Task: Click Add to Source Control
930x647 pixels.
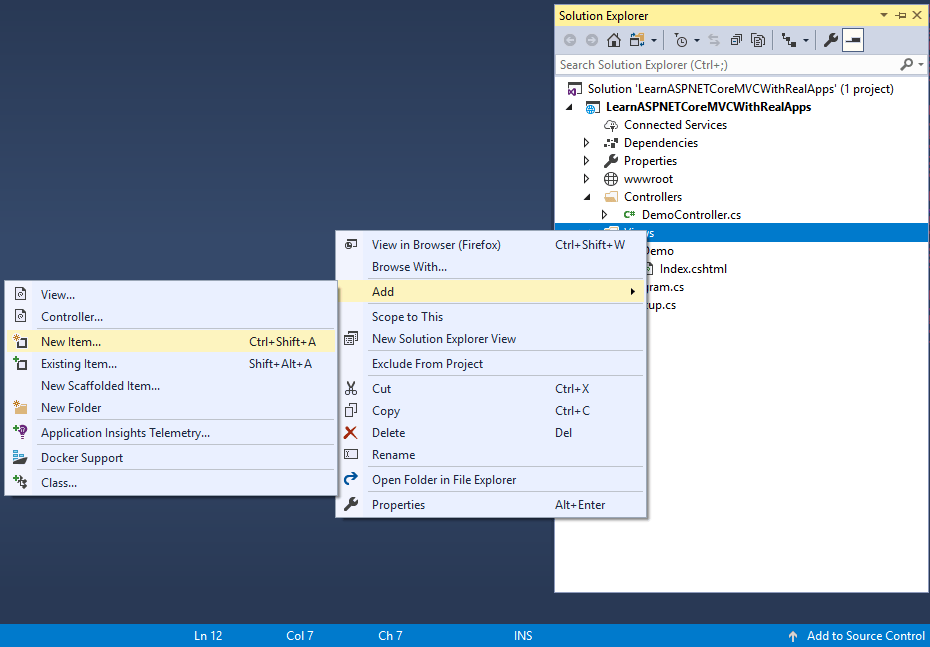Action: 864,635
